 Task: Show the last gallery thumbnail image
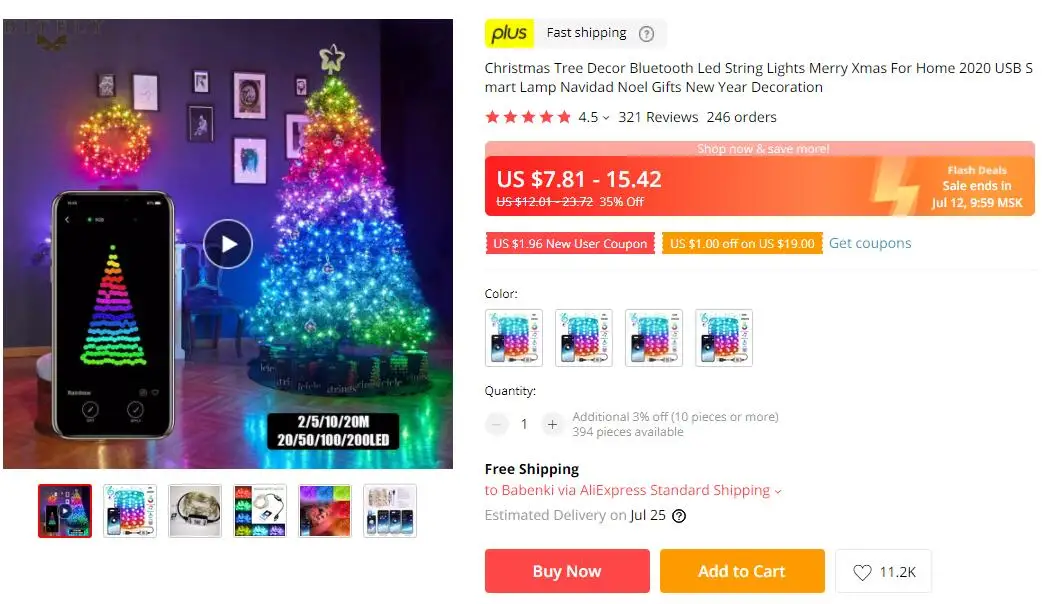(x=390, y=511)
